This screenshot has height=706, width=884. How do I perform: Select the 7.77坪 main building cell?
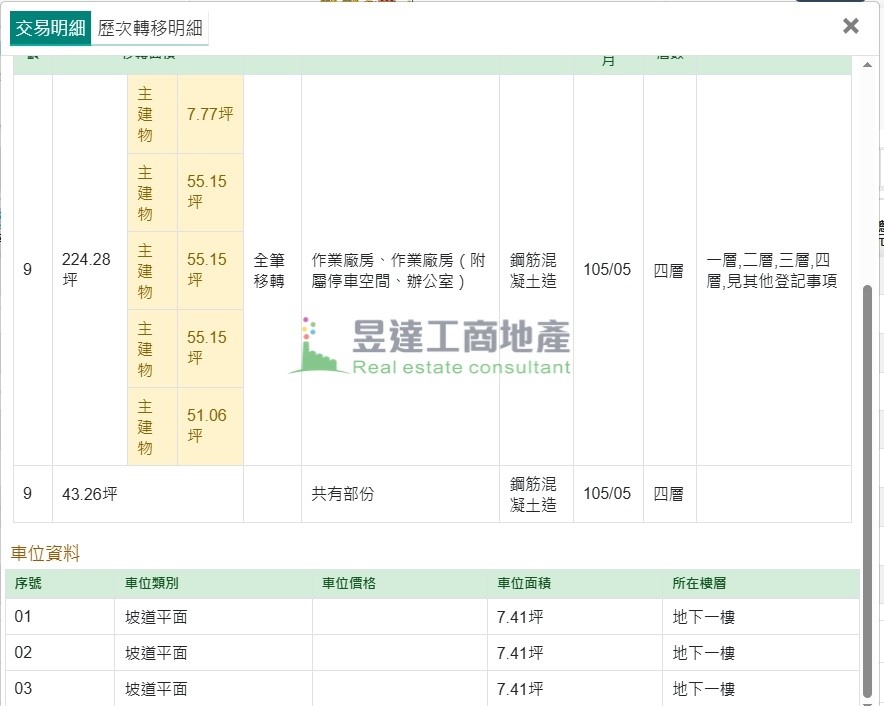point(210,114)
